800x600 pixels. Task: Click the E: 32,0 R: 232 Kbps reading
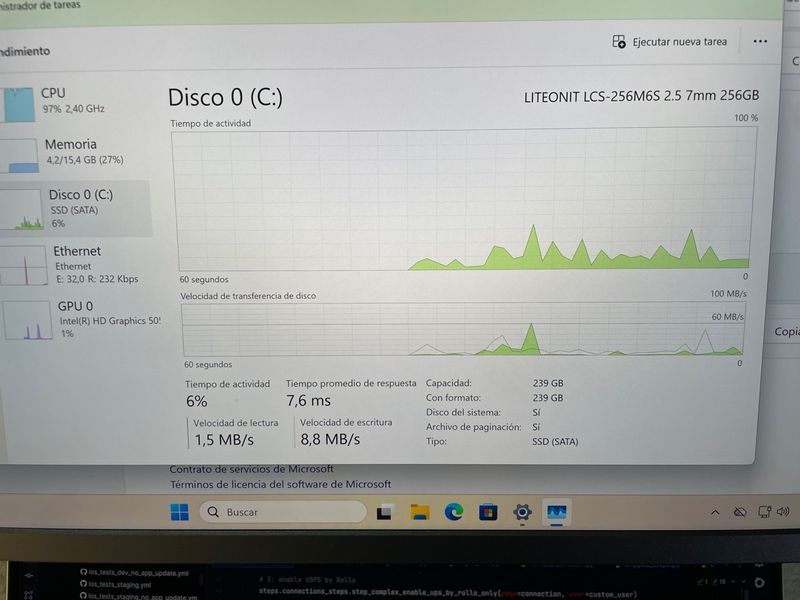coord(97,279)
